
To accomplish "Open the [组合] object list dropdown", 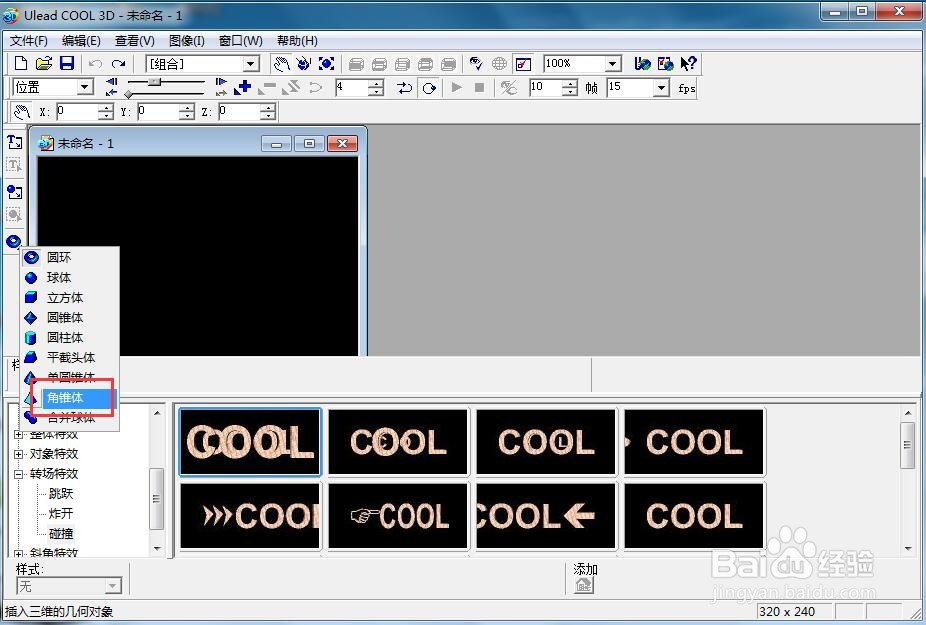I will [x=251, y=64].
